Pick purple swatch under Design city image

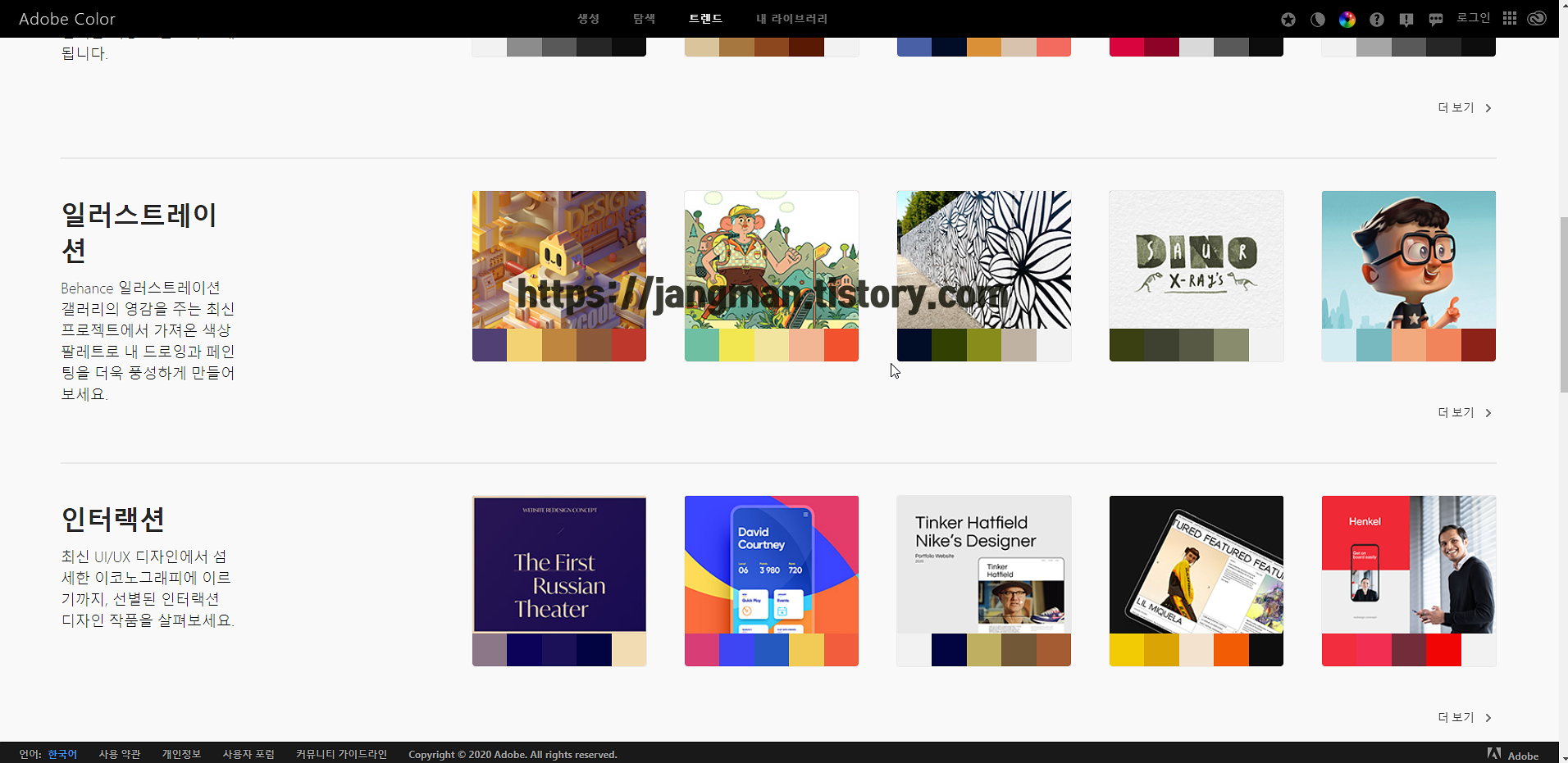(x=490, y=345)
